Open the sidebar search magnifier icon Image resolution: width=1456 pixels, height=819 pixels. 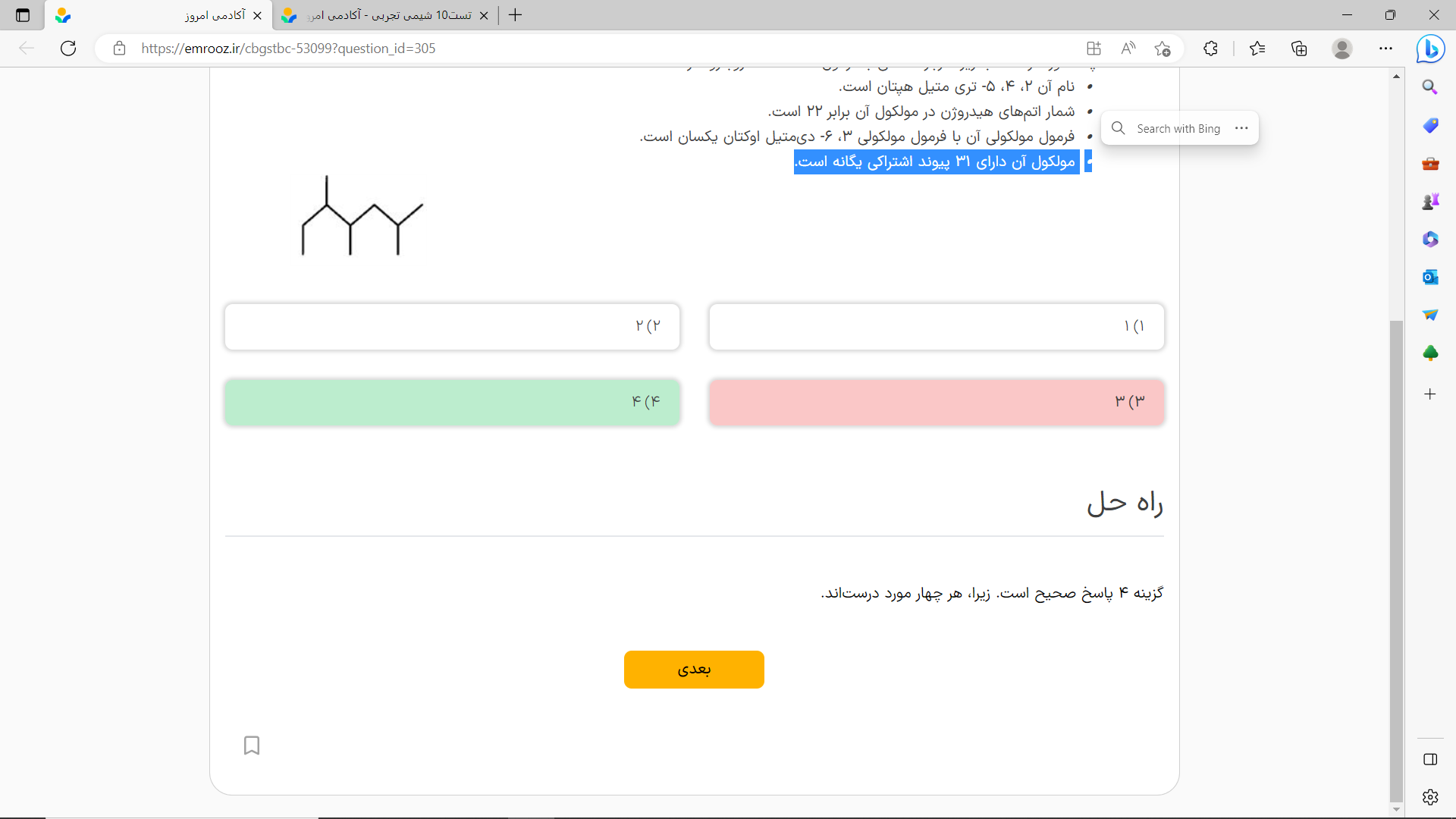click(1430, 87)
